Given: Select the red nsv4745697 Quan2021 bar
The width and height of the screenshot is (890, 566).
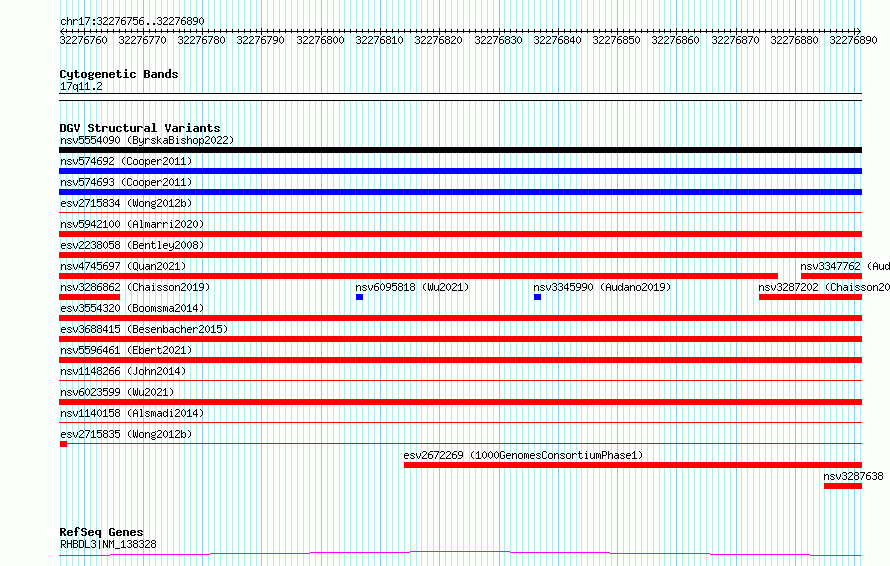Looking at the screenshot, I should pyautogui.click(x=418, y=276).
